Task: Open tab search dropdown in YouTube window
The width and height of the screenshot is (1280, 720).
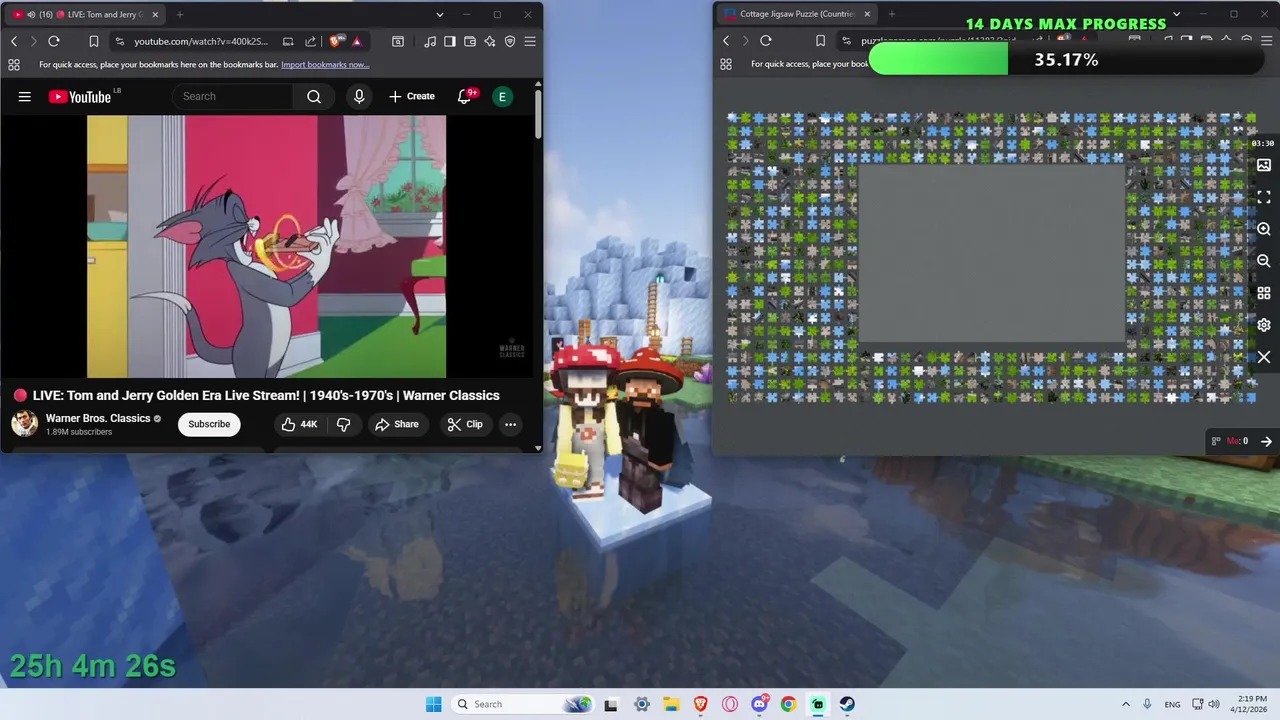Action: click(440, 15)
